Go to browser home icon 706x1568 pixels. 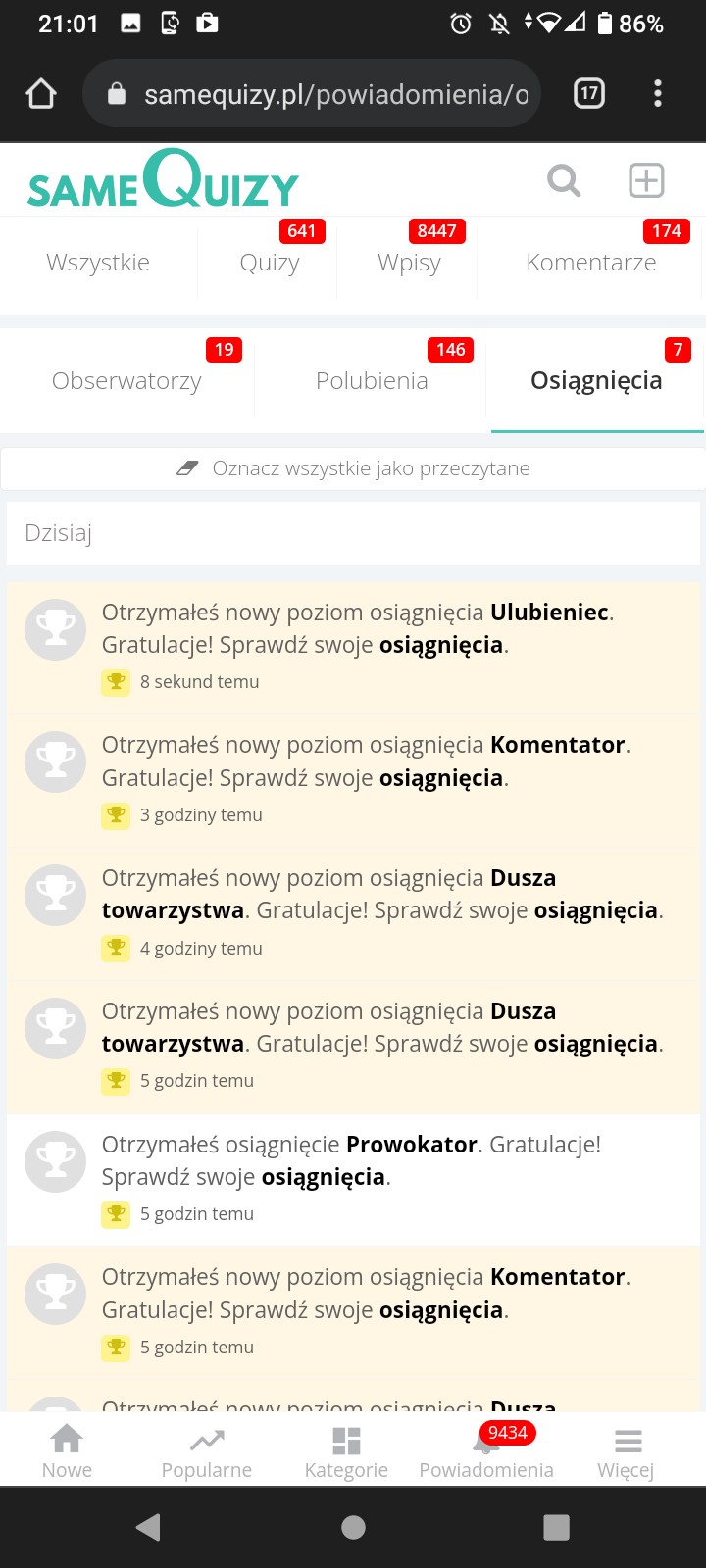(x=41, y=94)
